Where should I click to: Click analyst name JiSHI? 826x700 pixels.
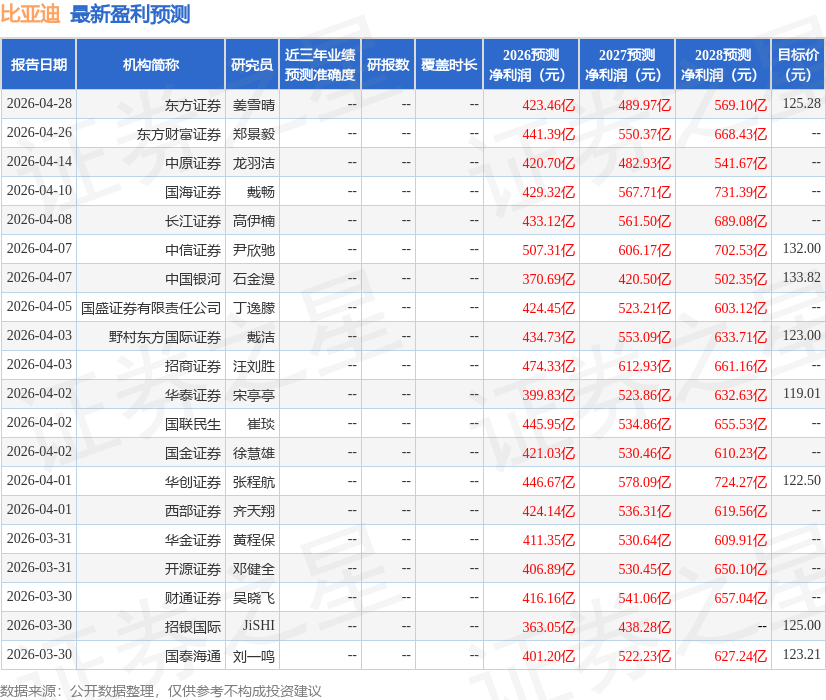pyautogui.click(x=259, y=625)
